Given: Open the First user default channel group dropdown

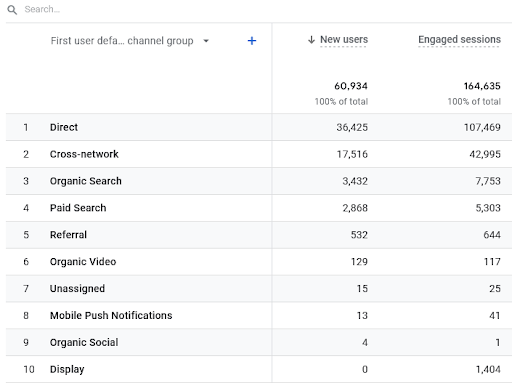Looking at the screenshot, I should point(130,41).
